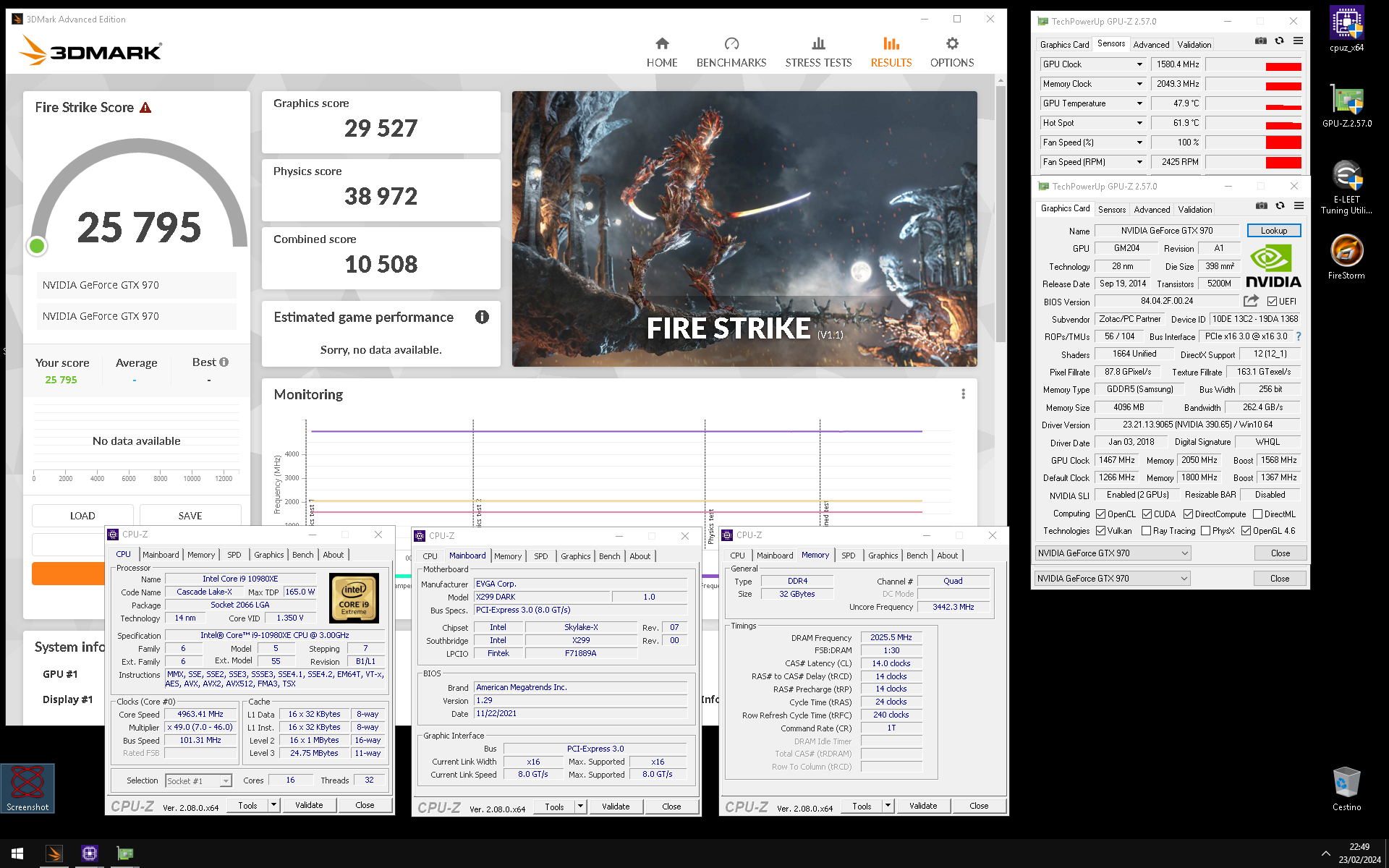This screenshot has height=868, width=1389.
Task: Toggle Vulkan checkbox
Action: (1100, 531)
